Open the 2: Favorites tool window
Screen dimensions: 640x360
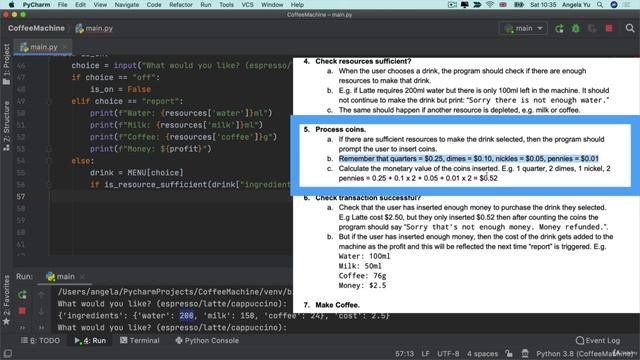click(x=6, y=300)
